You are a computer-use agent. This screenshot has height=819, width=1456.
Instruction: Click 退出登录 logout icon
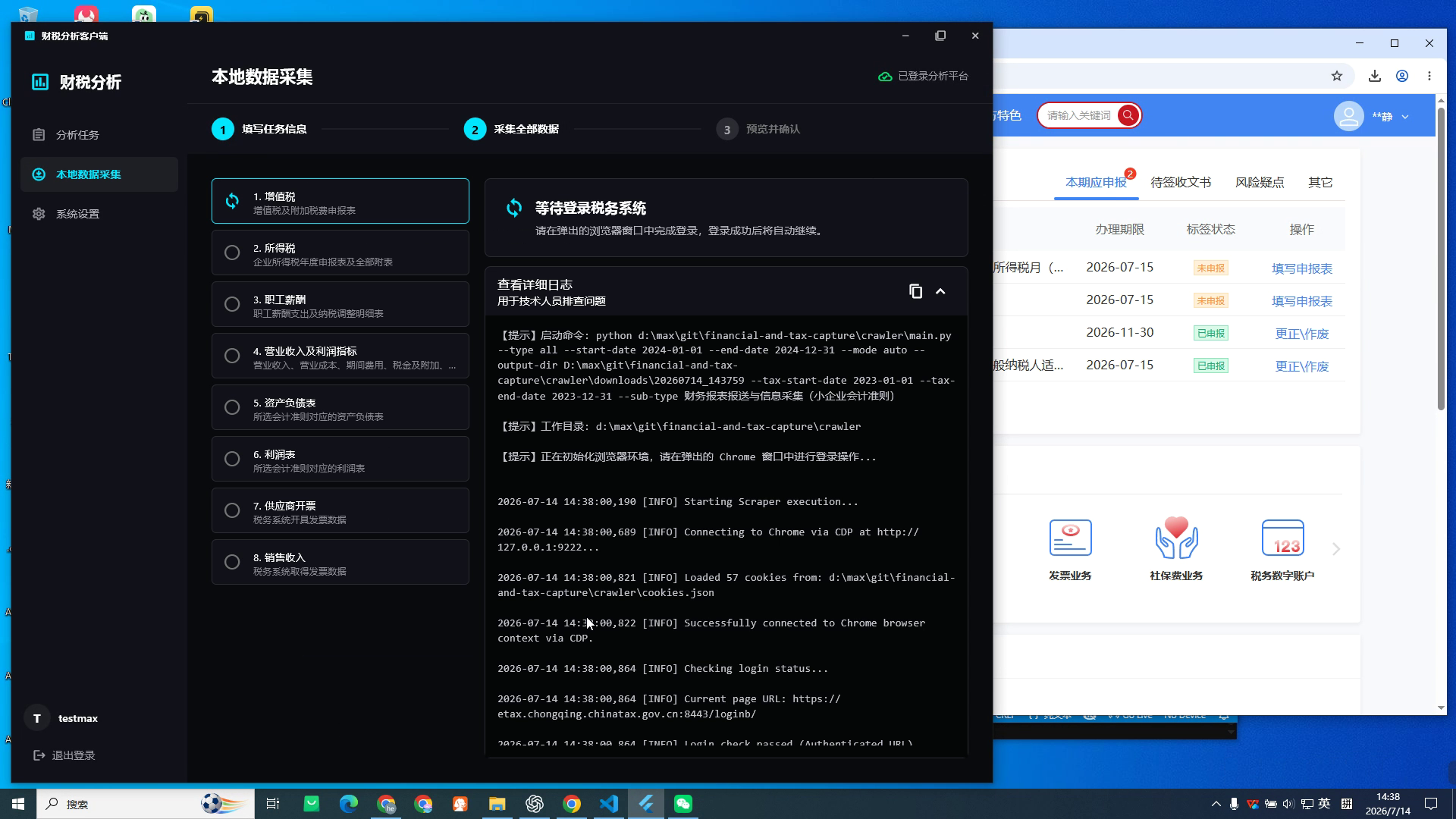coord(39,755)
